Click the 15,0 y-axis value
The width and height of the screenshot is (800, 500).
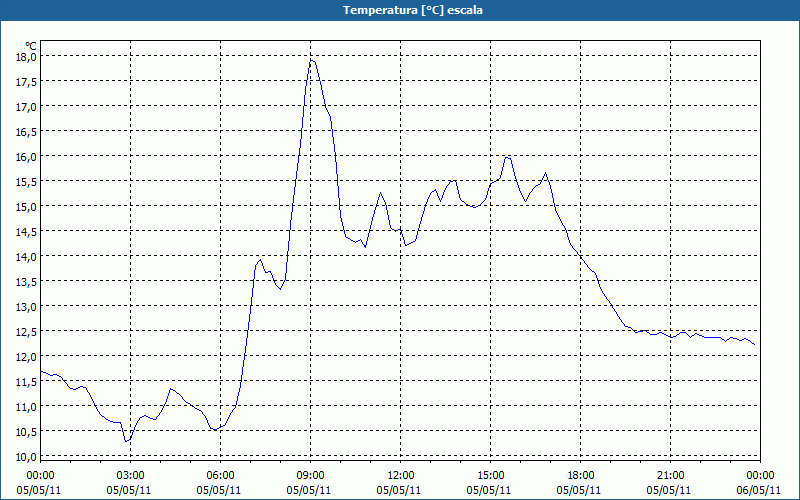[x=27, y=207]
